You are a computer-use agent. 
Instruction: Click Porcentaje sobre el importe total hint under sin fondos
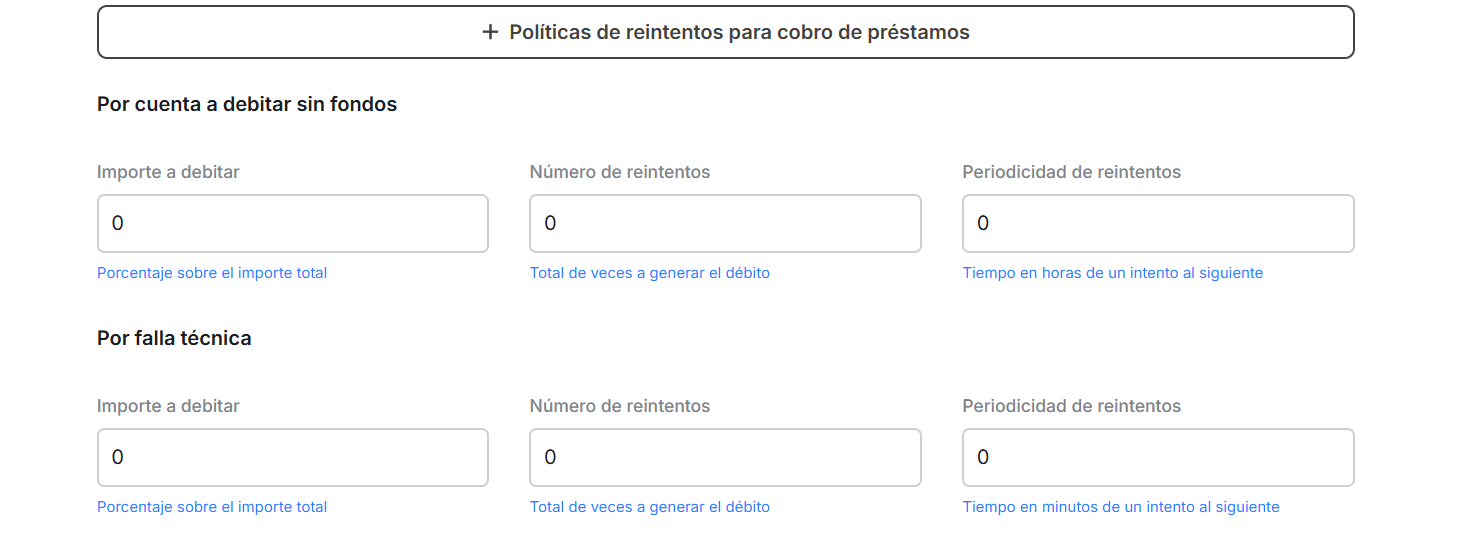[212, 273]
